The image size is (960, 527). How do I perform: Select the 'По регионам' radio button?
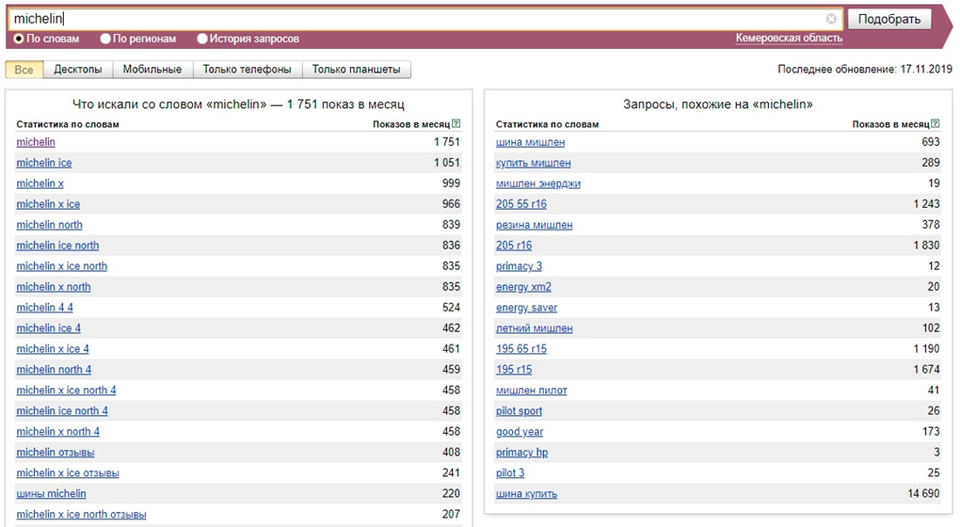105,39
